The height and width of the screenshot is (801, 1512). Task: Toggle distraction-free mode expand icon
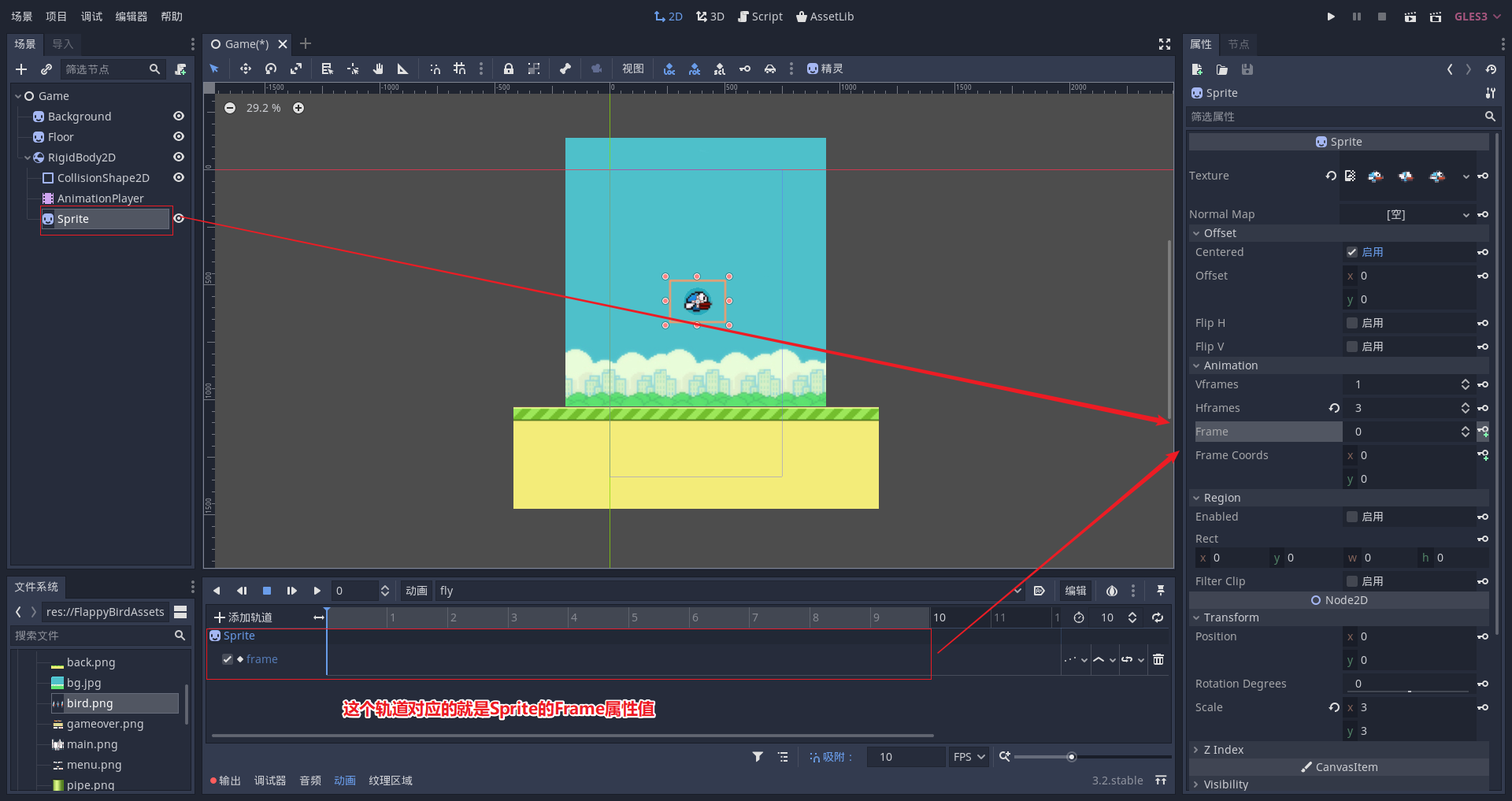(1165, 44)
